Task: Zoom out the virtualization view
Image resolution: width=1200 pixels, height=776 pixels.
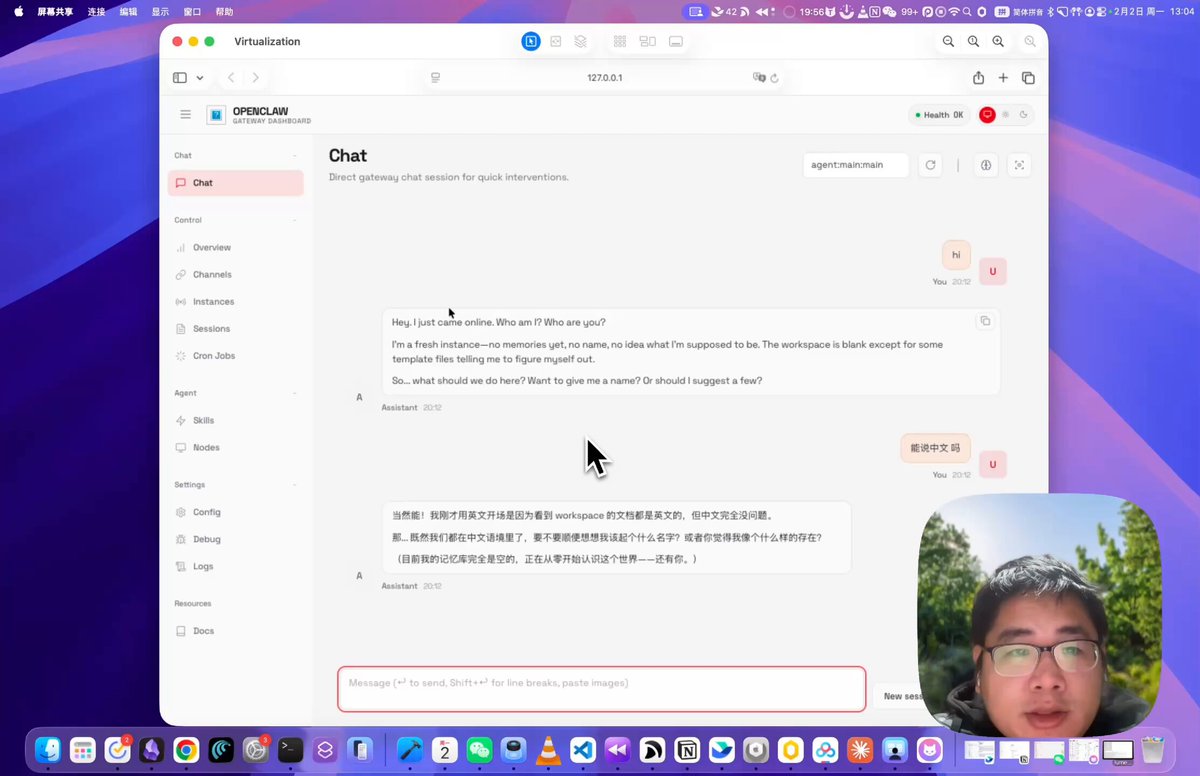Action: [948, 41]
